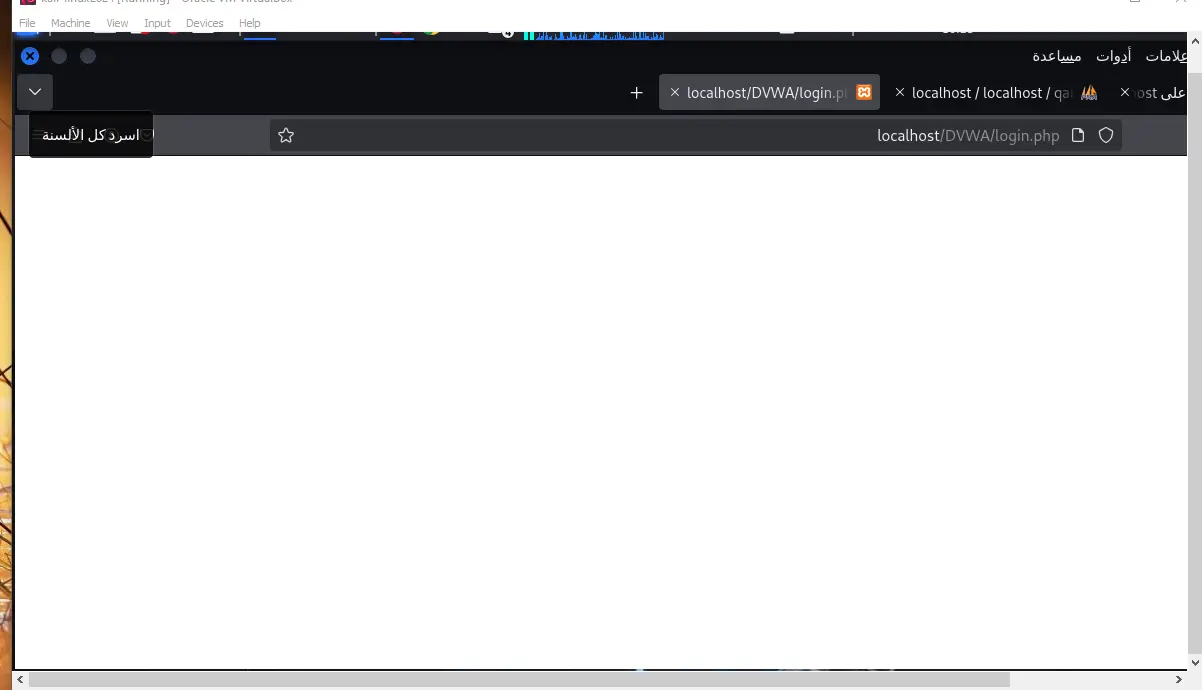The image size is (1202, 690).
Task: Open the Firefox أدوات (Tools) menu
Action: [x=1114, y=56]
